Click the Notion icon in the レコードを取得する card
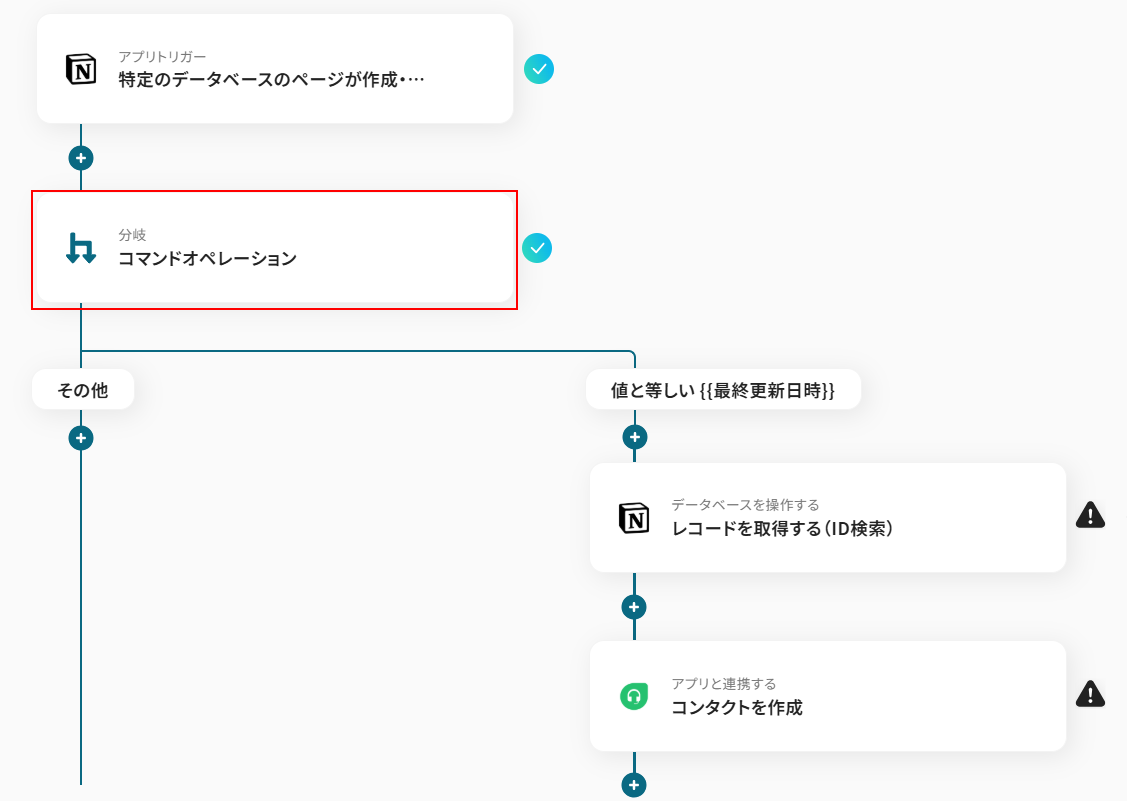This screenshot has height=801, width=1127. pyautogui.click(x=634, y=517)
